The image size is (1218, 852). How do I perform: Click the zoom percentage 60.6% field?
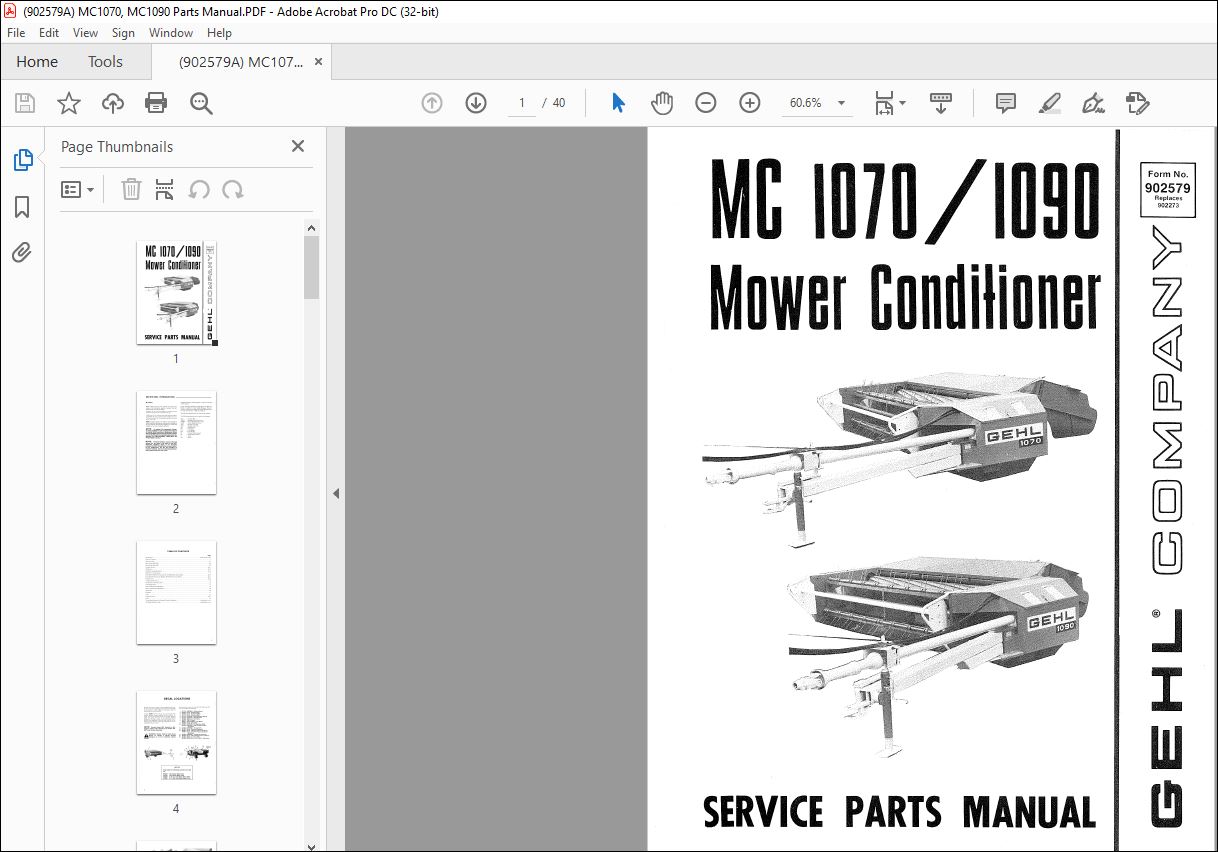[805, 103]
